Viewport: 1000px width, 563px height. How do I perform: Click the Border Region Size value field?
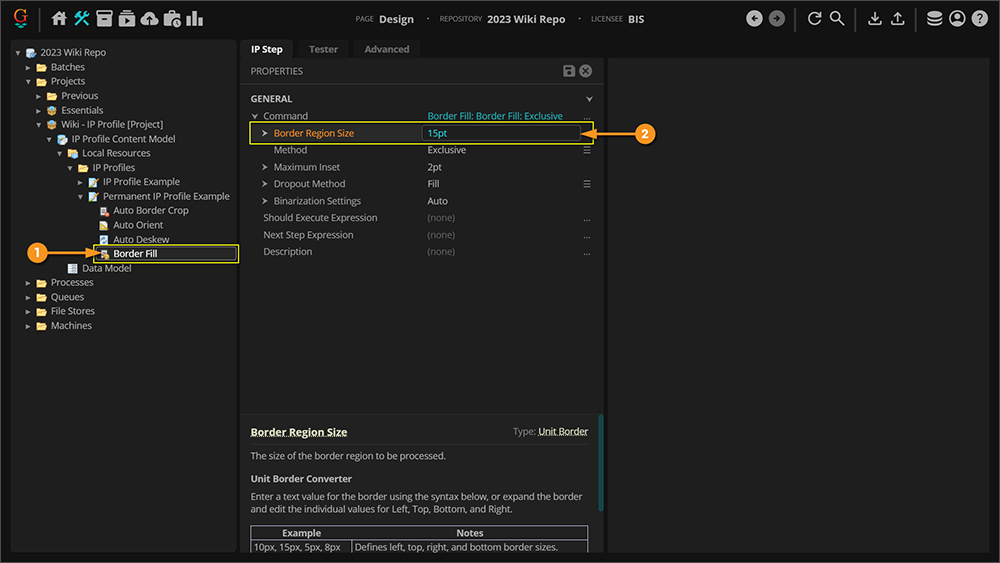(500, 133)
